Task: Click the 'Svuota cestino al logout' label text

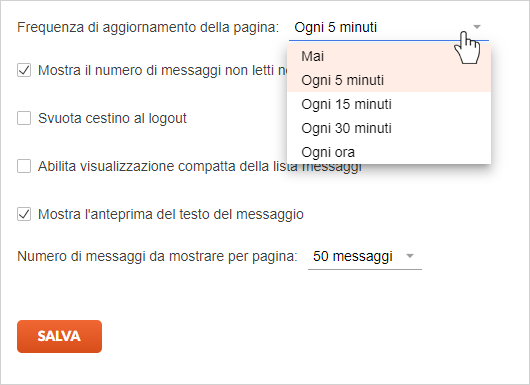Action: (112, 118)
